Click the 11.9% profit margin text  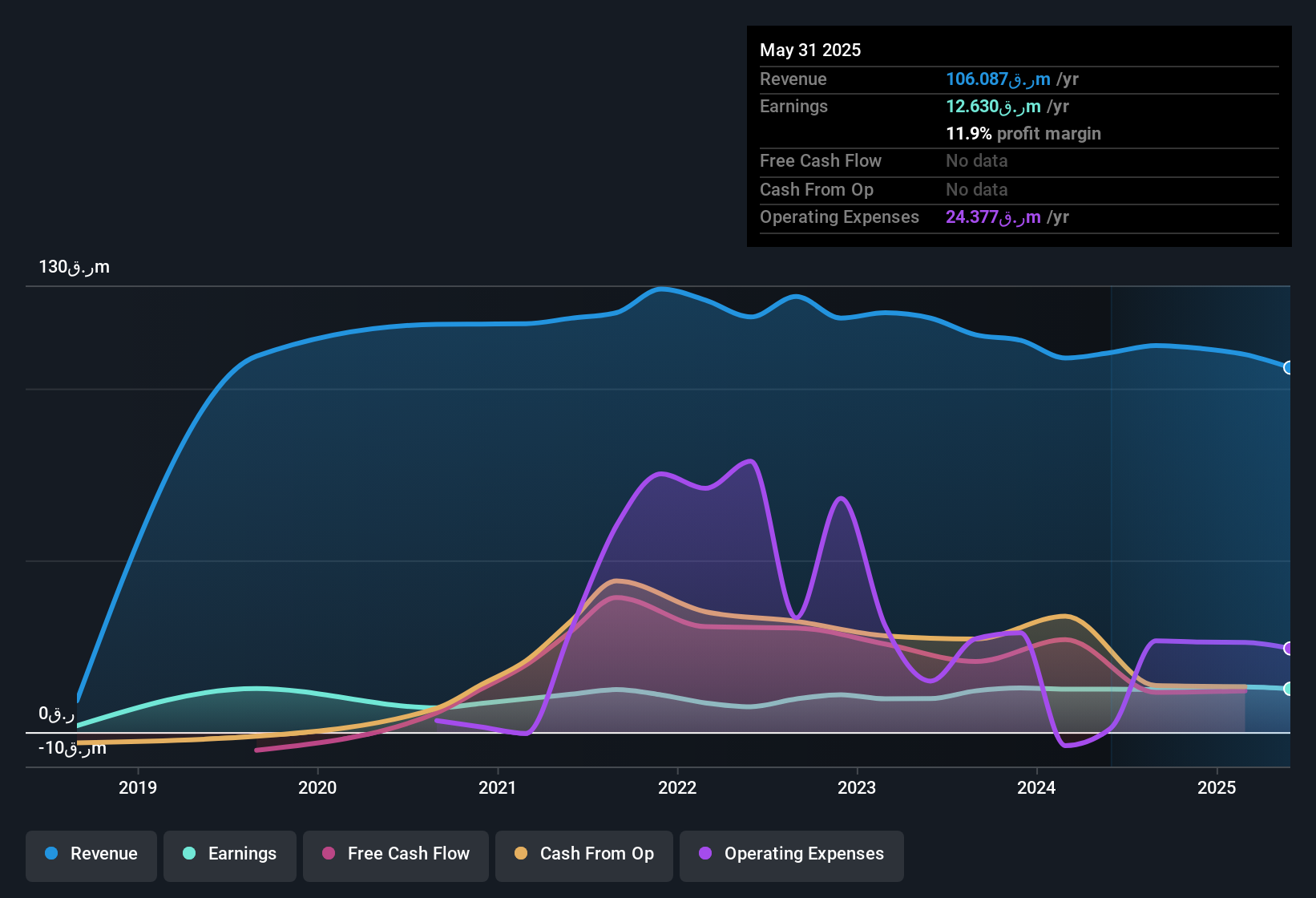tap(1023, 134)
